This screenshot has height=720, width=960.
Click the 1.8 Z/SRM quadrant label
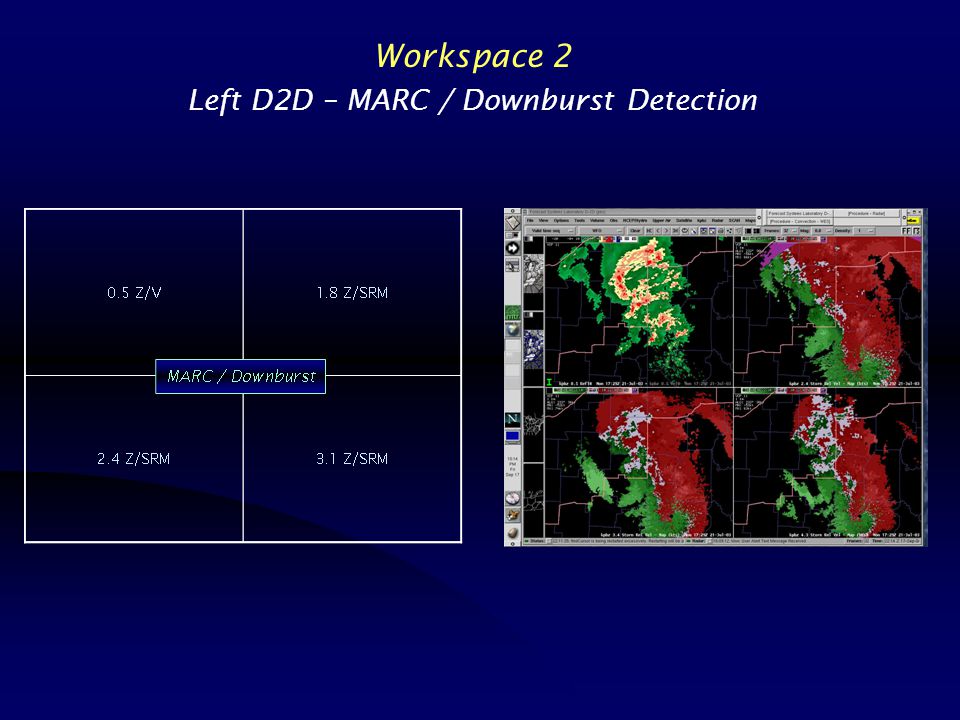352,293
